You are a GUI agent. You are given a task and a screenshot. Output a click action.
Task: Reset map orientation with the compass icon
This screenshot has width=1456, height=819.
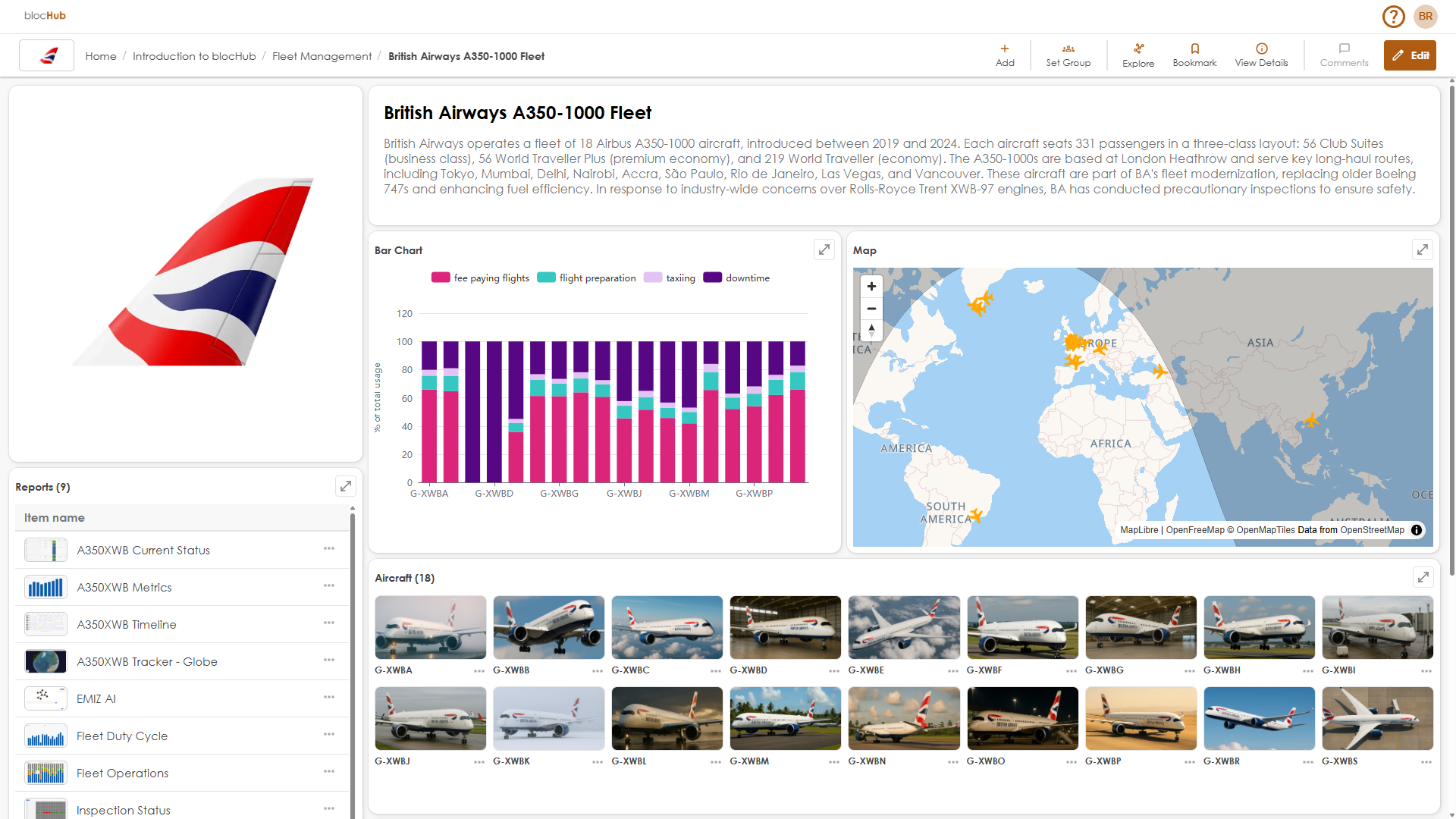pyautogui.click(x=871, y=331)
